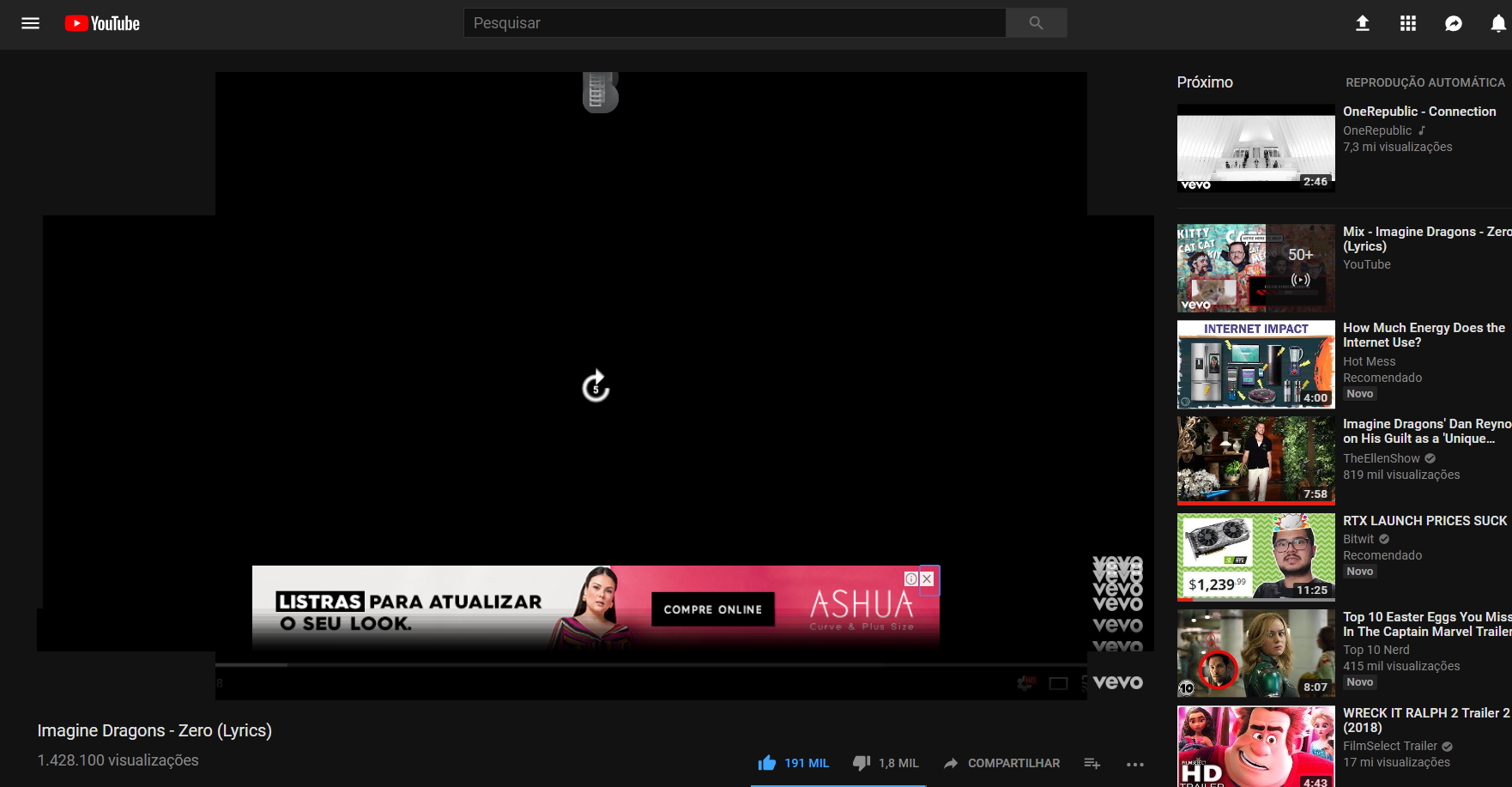Open the more actions three-dot menu
Viewport: 1512px width, 787px height.
[x=1135, y=764]
